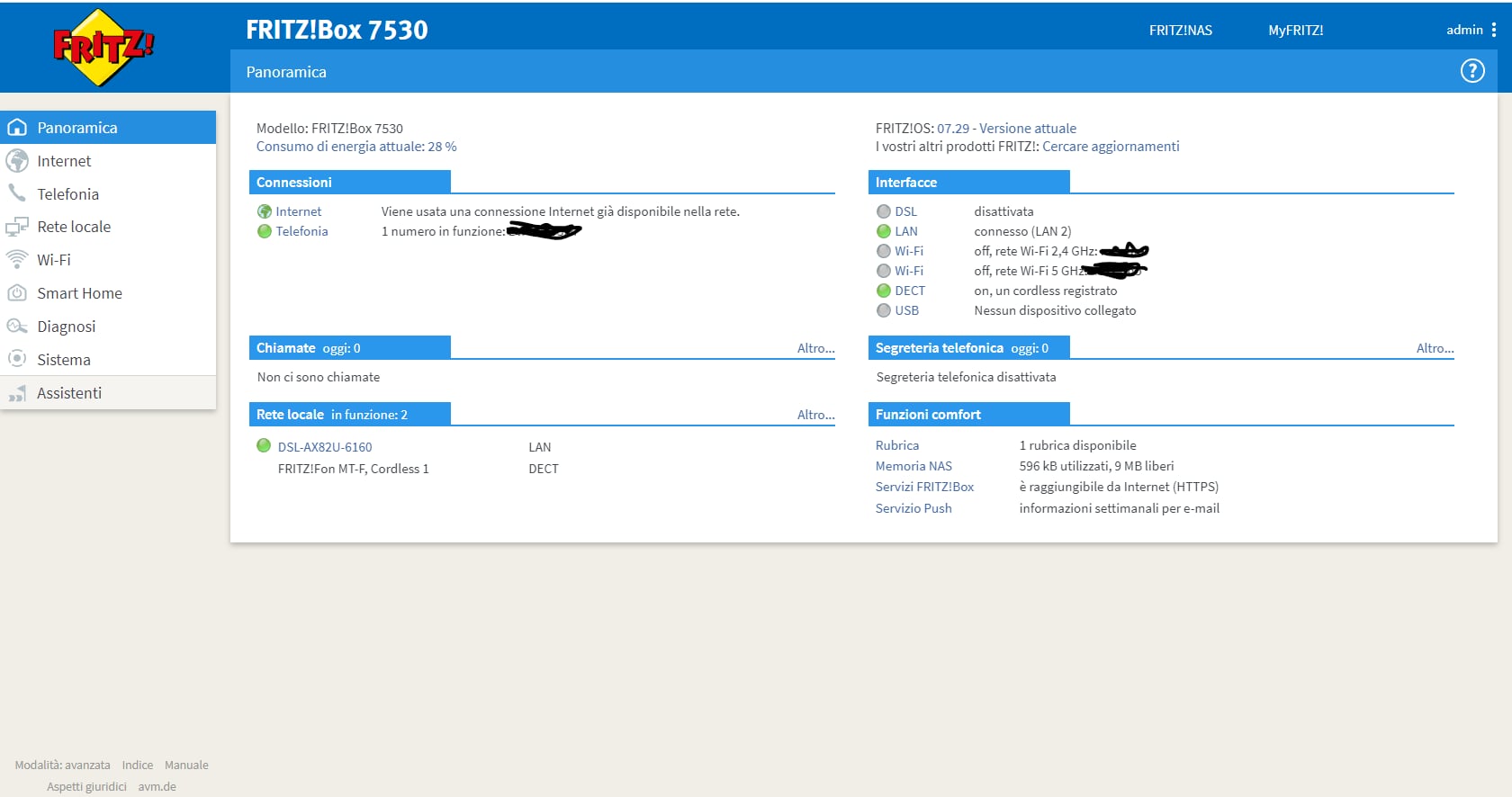Screen dimensions: 1512x797
Task: Open the DSL interface link
Action: click(x=906, y=211)
